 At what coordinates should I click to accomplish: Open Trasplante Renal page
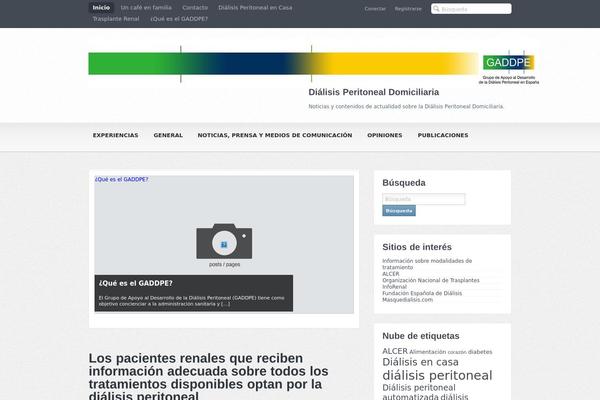(116, 19)
